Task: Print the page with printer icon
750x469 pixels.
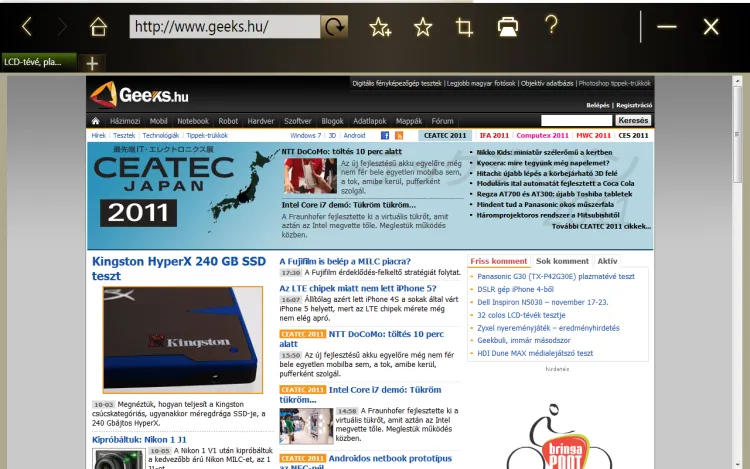Action: pyautogui.click(x=508, y=27)
